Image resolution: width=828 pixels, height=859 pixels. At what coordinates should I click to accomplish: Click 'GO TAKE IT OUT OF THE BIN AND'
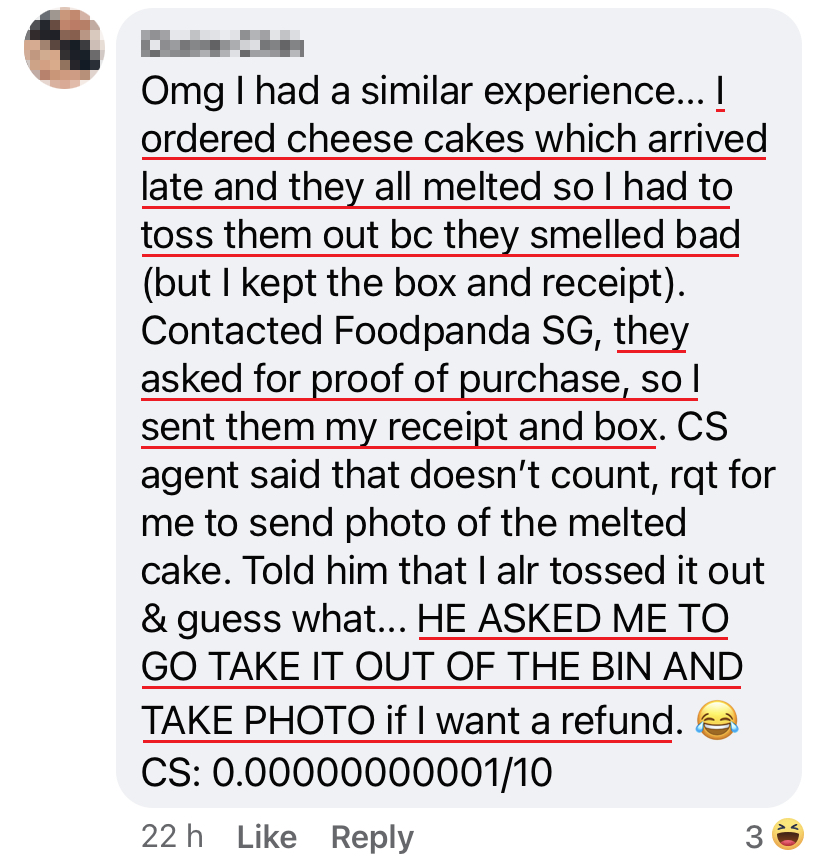[x=441, y=668]
